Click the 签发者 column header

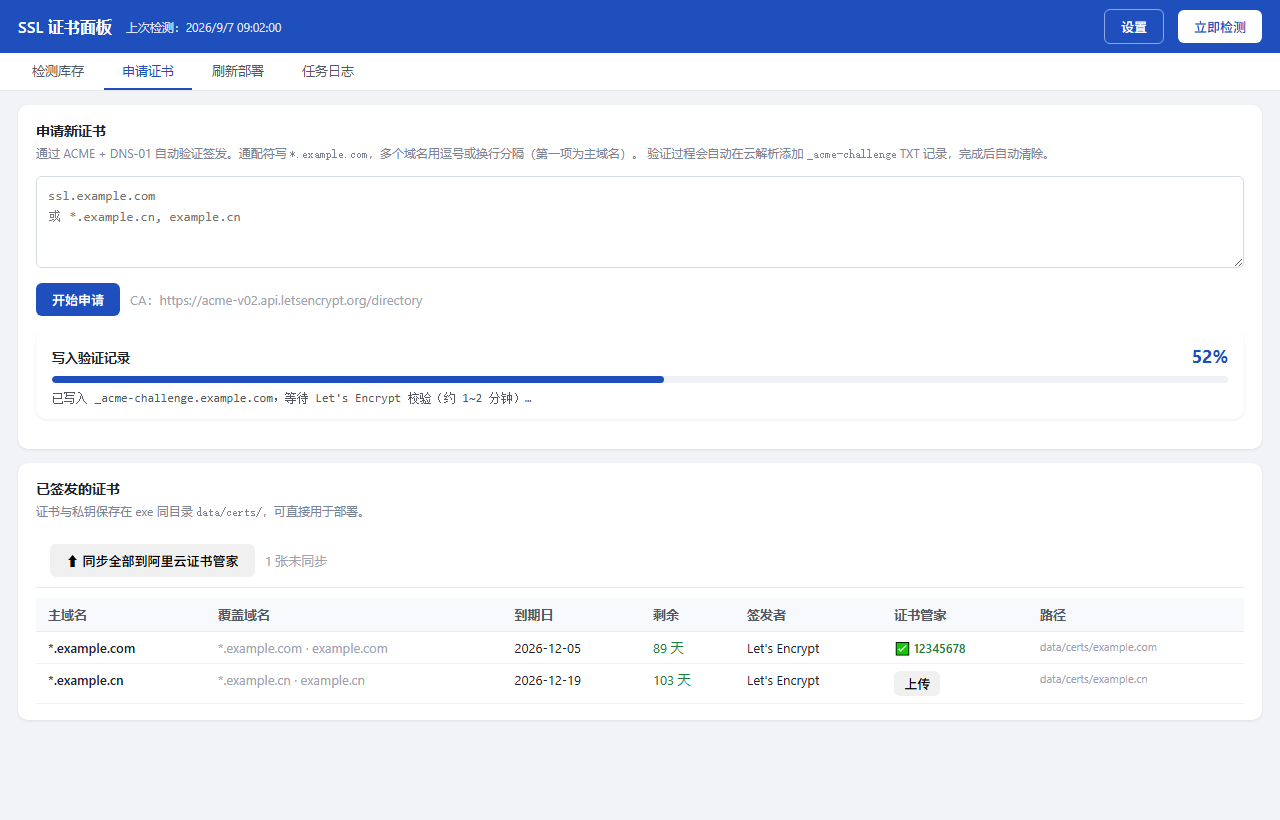[x=766, y=615]
